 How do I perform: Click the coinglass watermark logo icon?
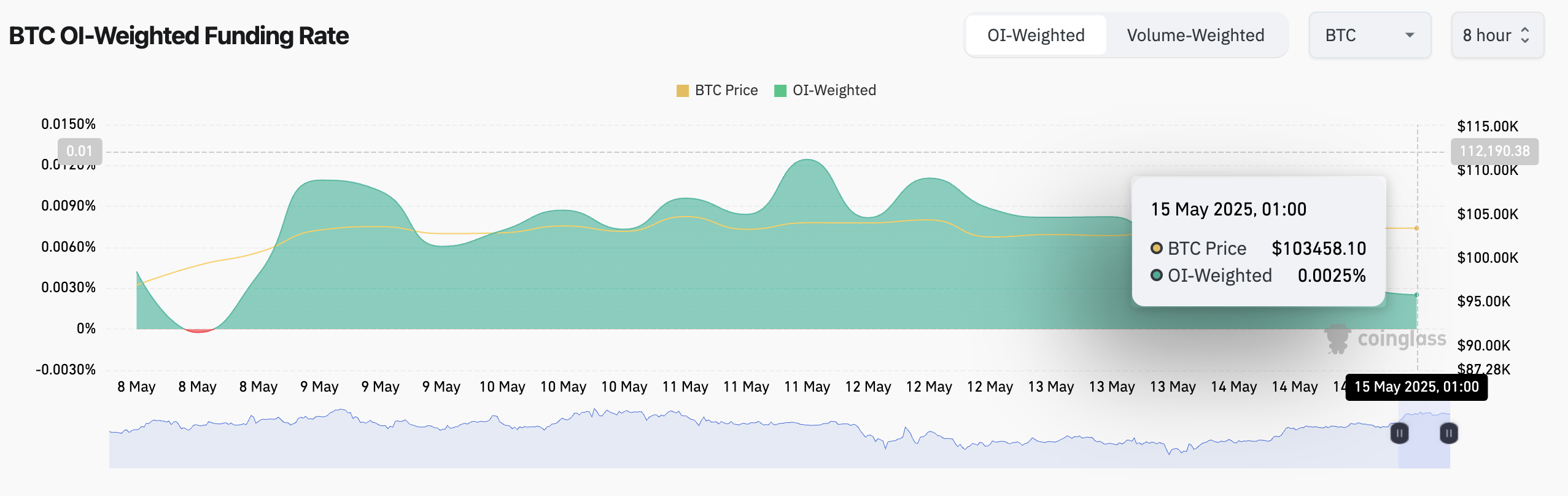(1337, 339)
